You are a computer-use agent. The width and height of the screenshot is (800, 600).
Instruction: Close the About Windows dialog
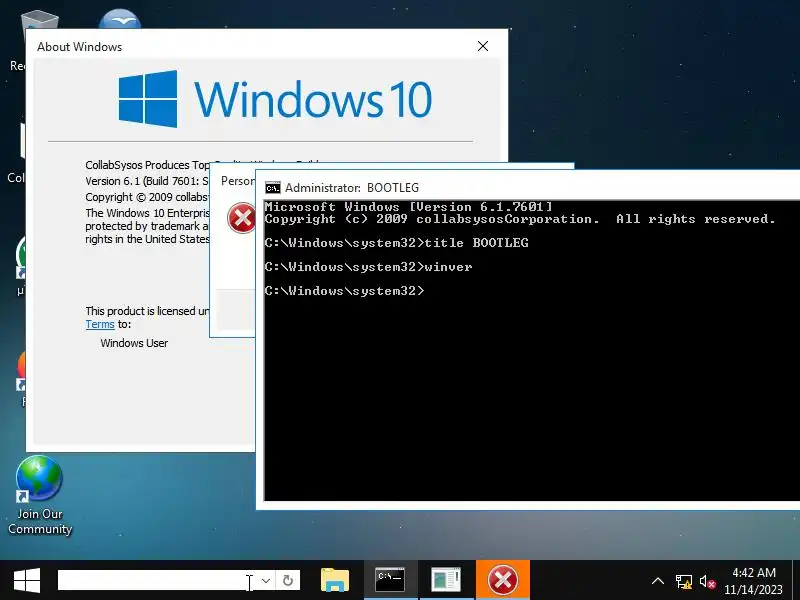[x=483, y=46]
